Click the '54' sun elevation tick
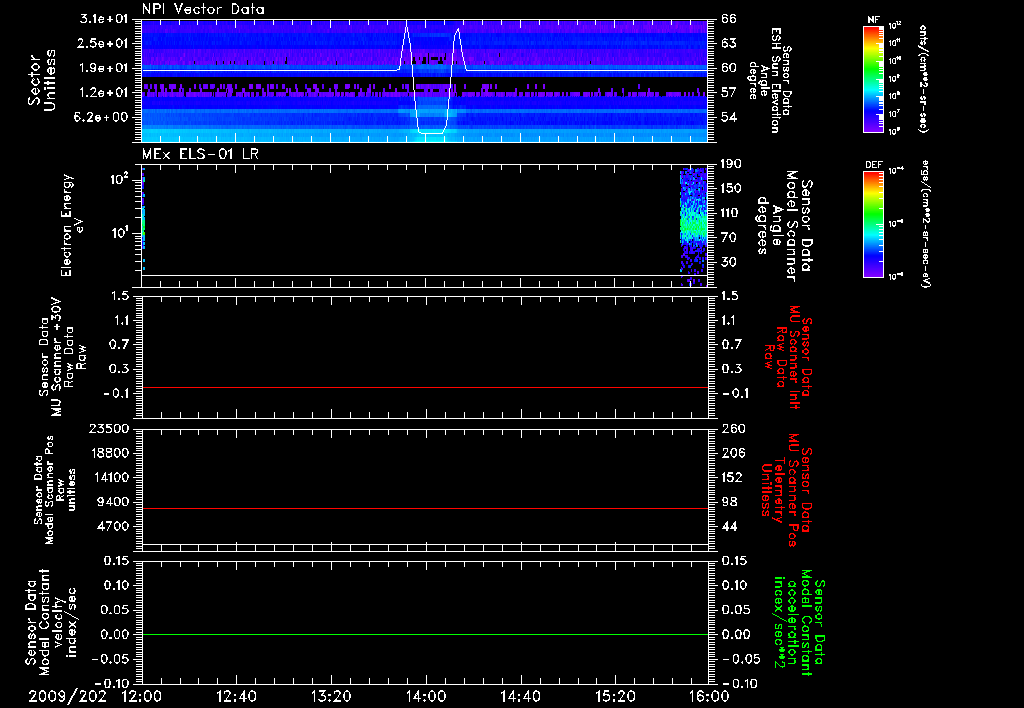The width and height of the screenshot is (1024, 708). [x=729, y=118]
